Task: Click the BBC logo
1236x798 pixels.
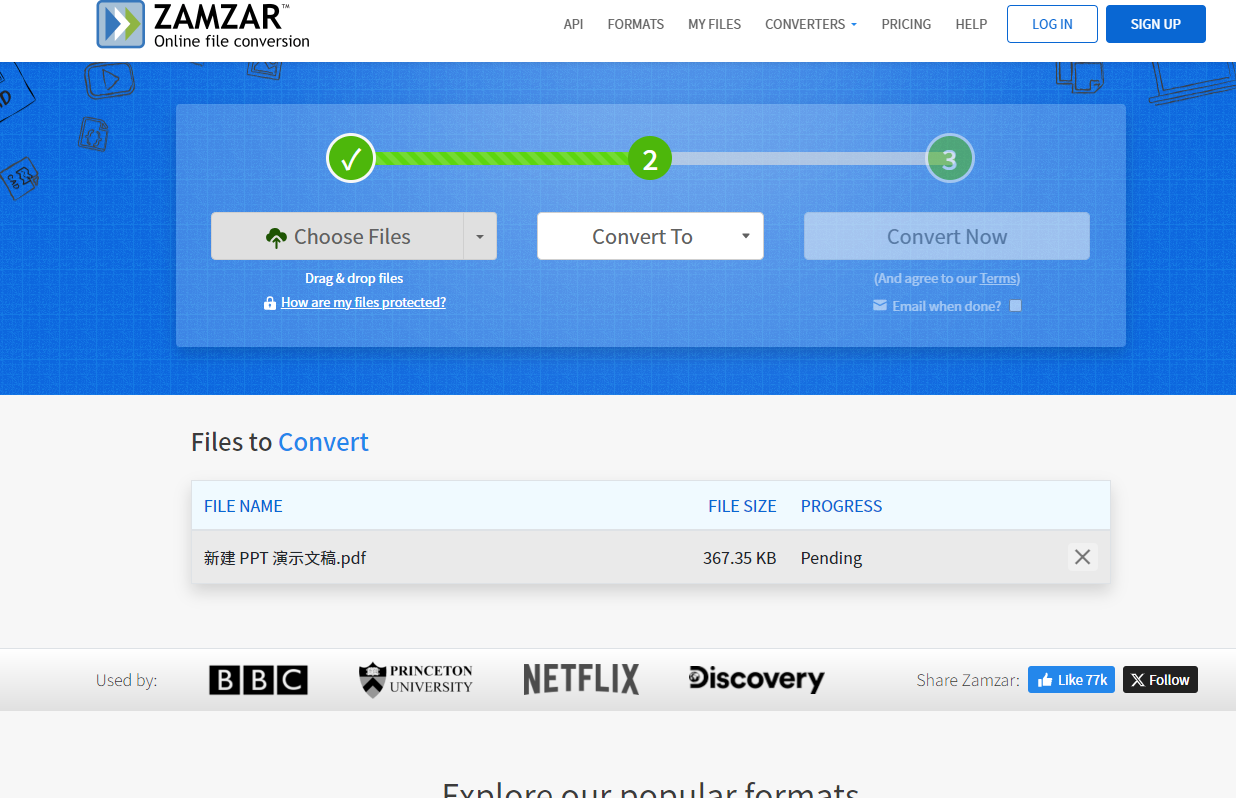Action: (258, 680)
